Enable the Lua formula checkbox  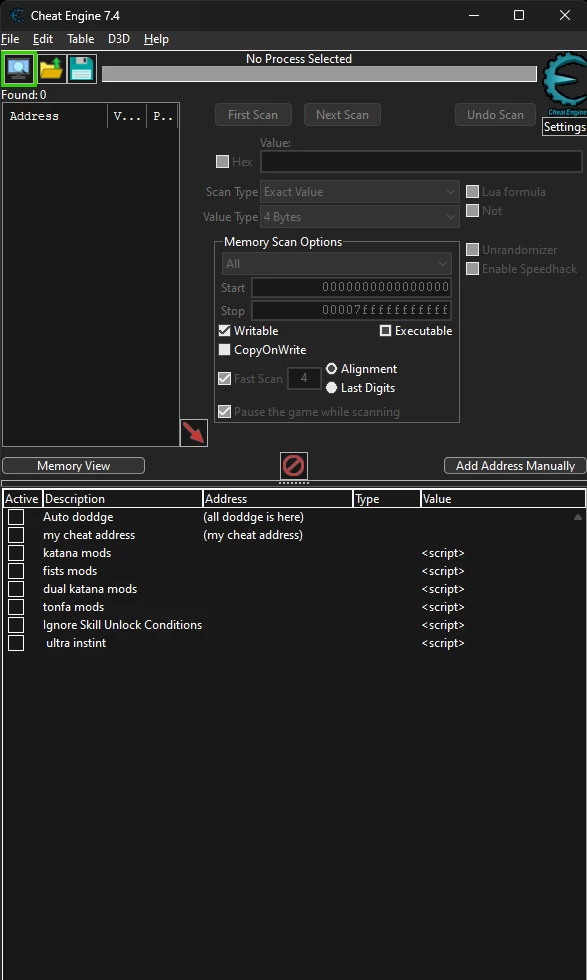(473, 192)
